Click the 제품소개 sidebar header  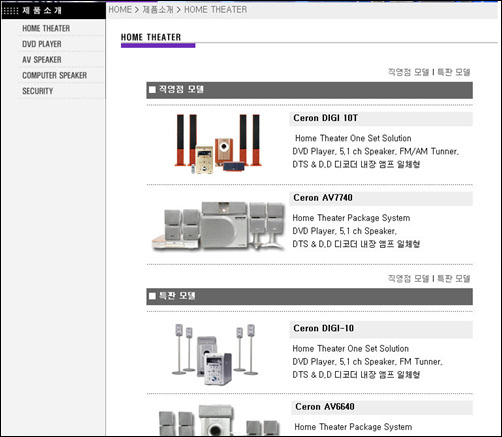coord(53,10)
